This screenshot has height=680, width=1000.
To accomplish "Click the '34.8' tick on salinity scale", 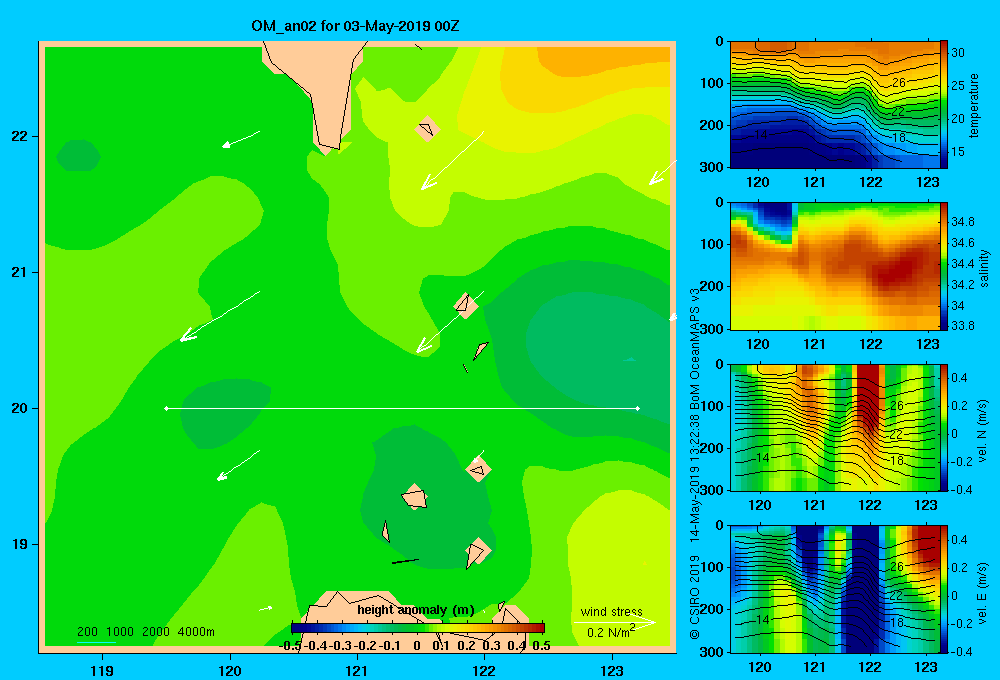I will [962, 222].
